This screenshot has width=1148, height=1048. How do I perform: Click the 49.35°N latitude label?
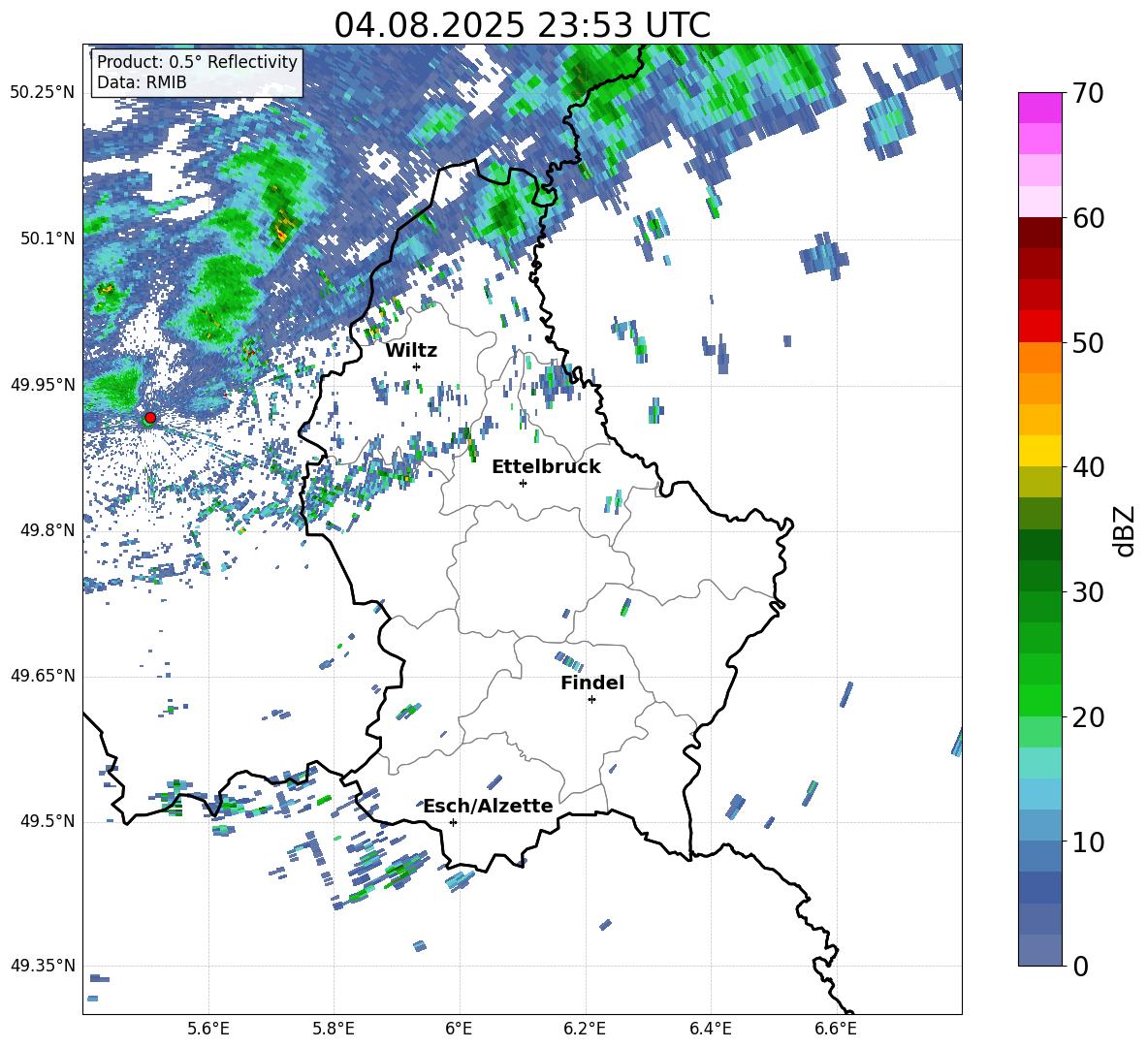point(43,966)
